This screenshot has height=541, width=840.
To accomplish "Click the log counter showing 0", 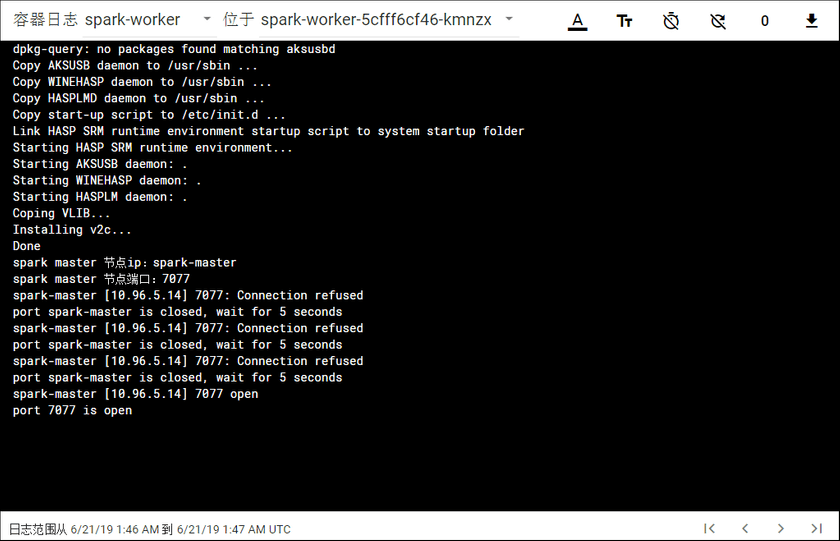I will pos(765,21).
